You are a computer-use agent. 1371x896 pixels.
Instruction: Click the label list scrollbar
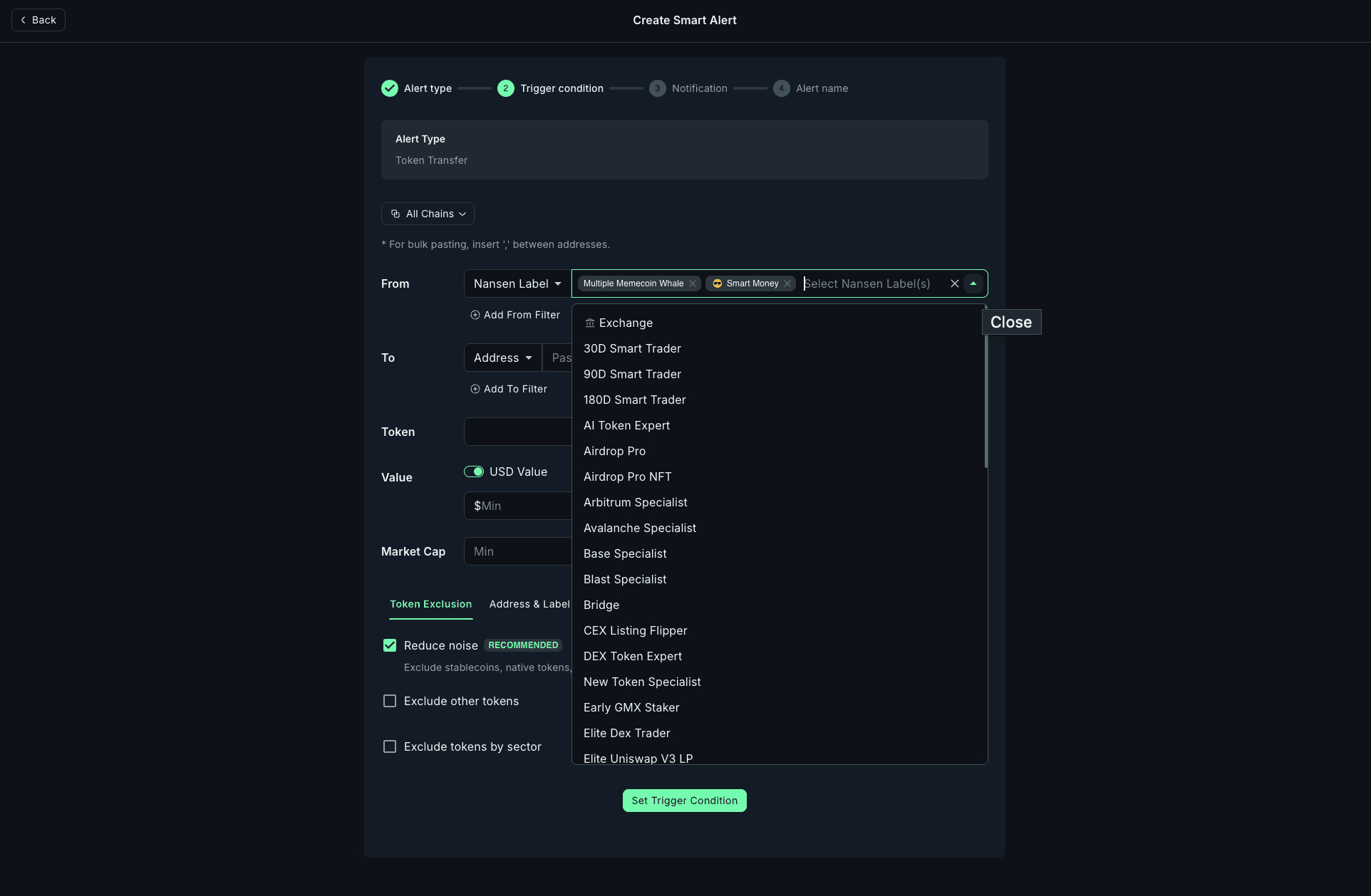(985, 399)
